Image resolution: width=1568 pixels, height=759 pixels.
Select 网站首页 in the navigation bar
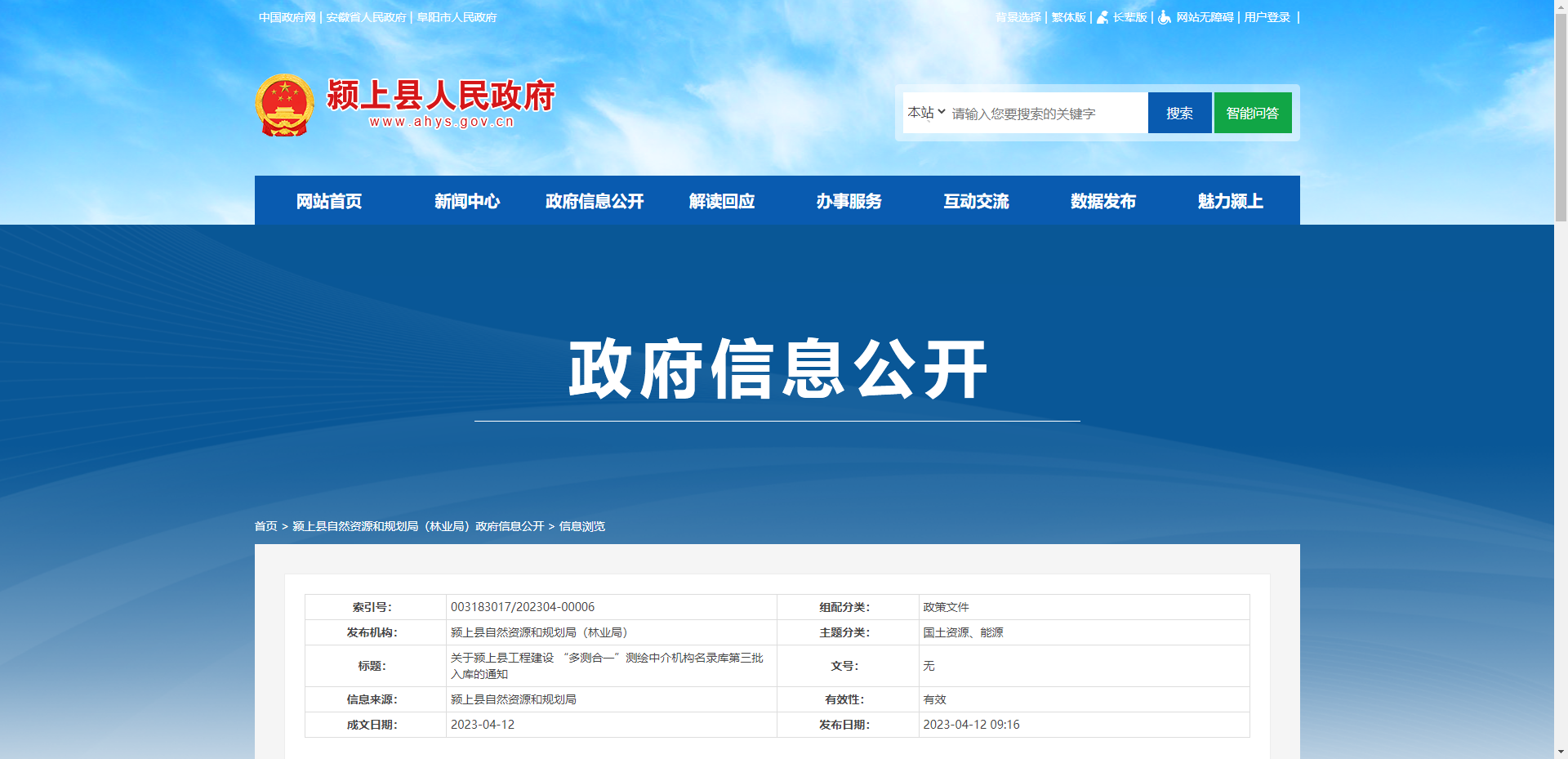[330, 201]
